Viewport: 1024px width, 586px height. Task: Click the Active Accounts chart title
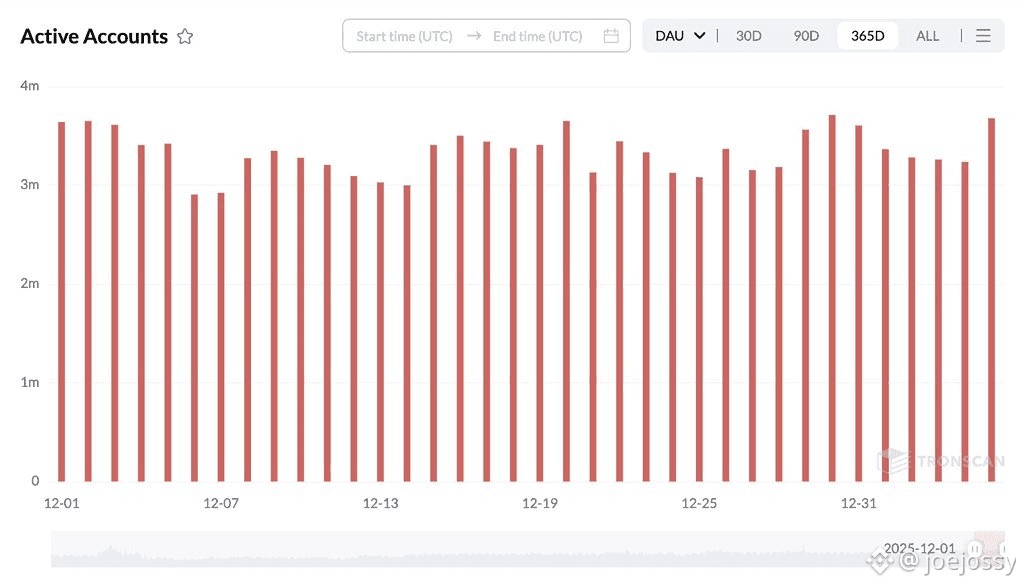pyautogui.click(x=94, y=37)
